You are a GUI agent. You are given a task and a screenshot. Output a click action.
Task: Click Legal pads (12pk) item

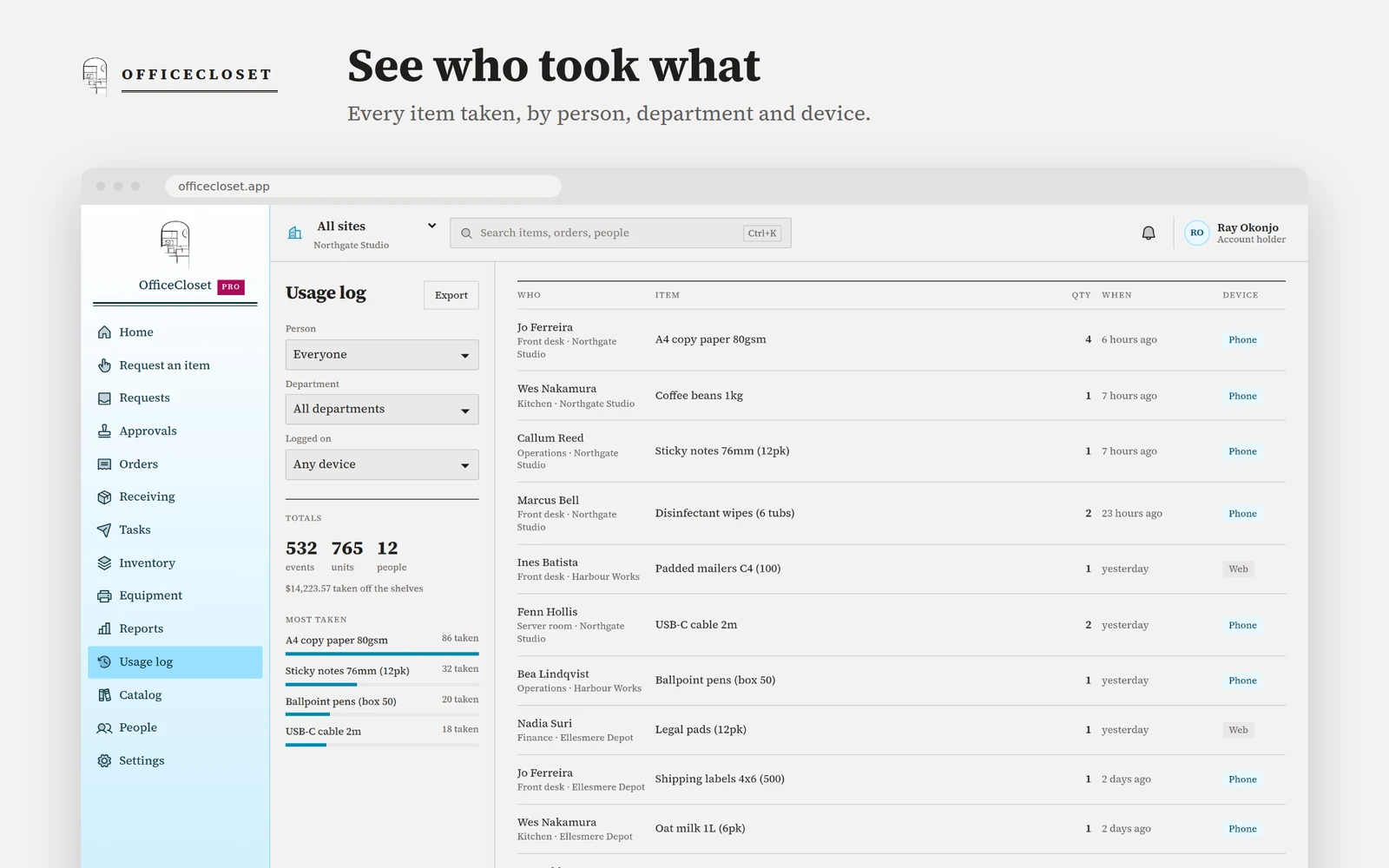(x=701, y=730)
